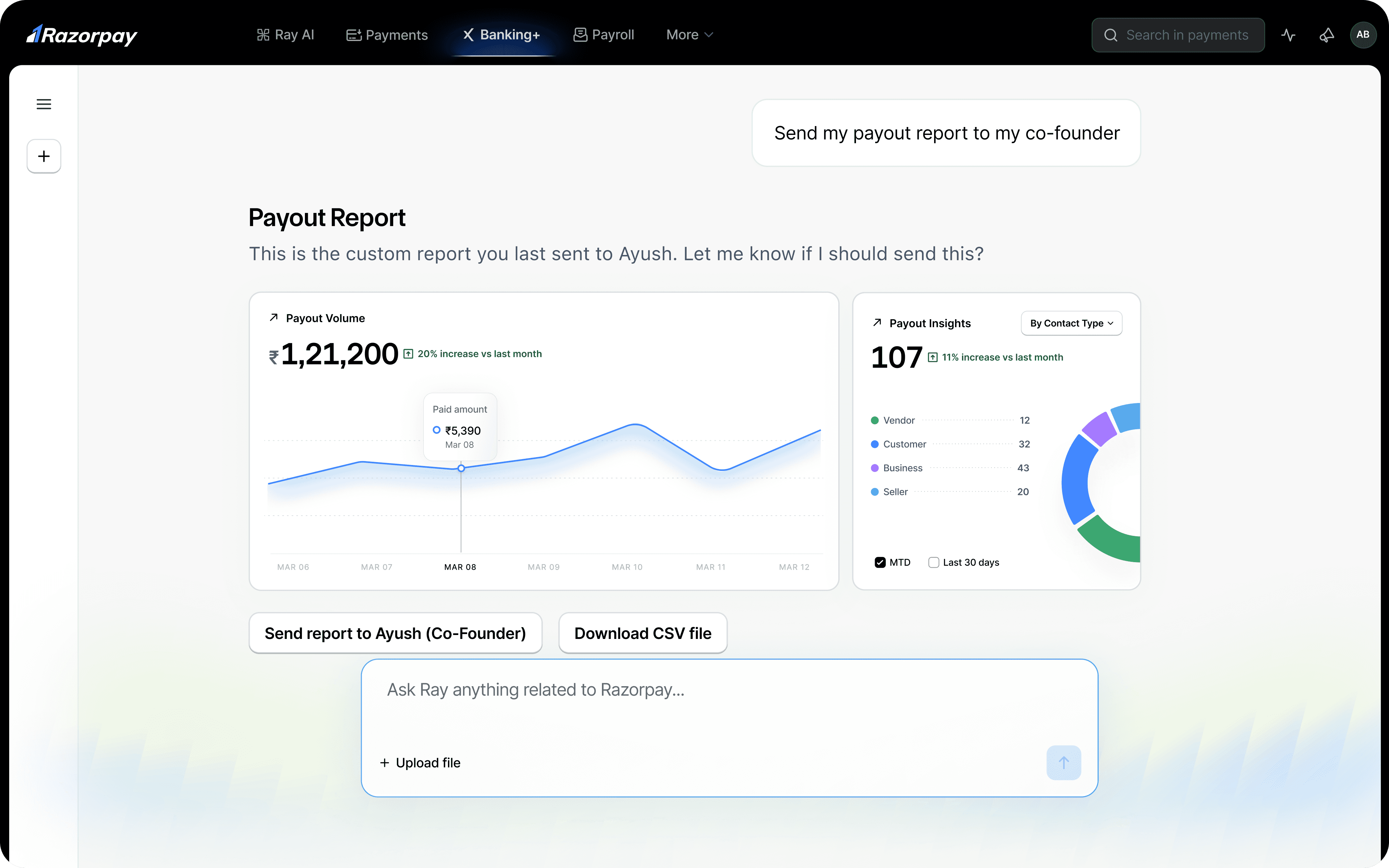Switch to the Payments tab

coord(387,35)
